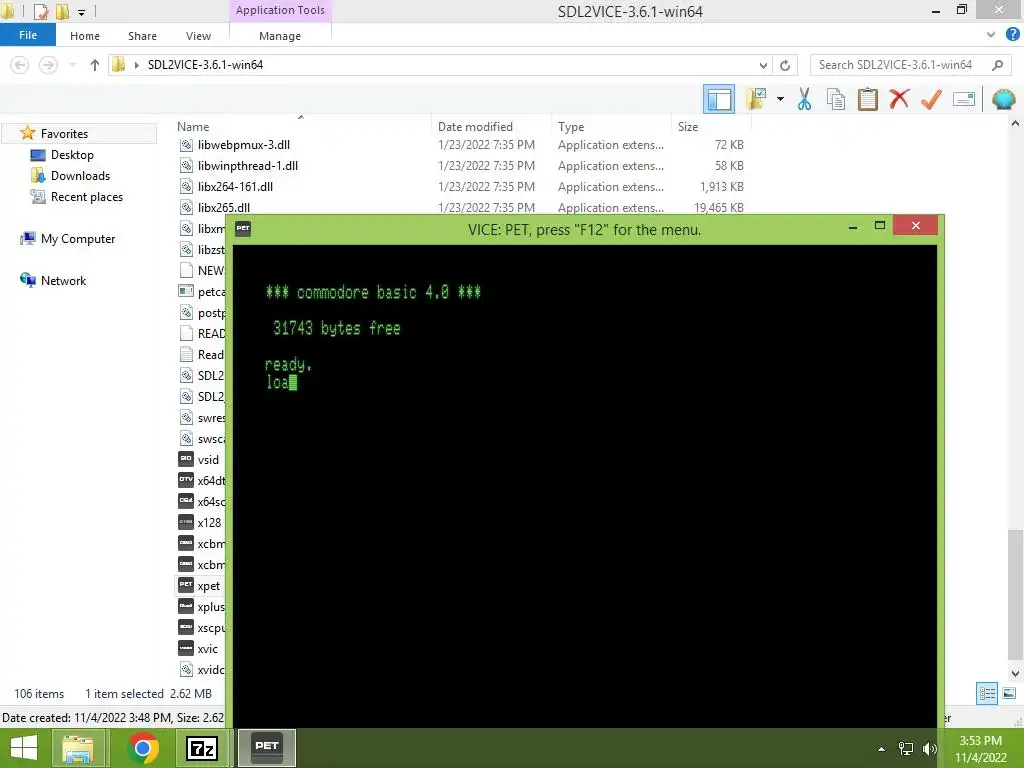Open address bar history dropdown
Screen dimensions: 1024x768
[763, 65]
